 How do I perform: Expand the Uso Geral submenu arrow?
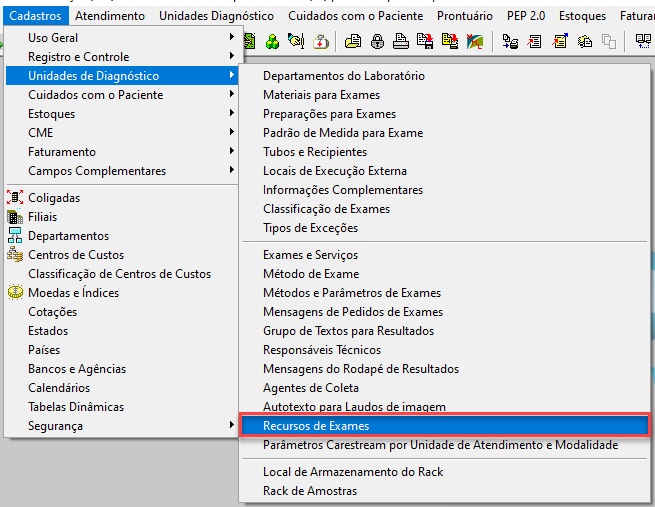[231, 37]
